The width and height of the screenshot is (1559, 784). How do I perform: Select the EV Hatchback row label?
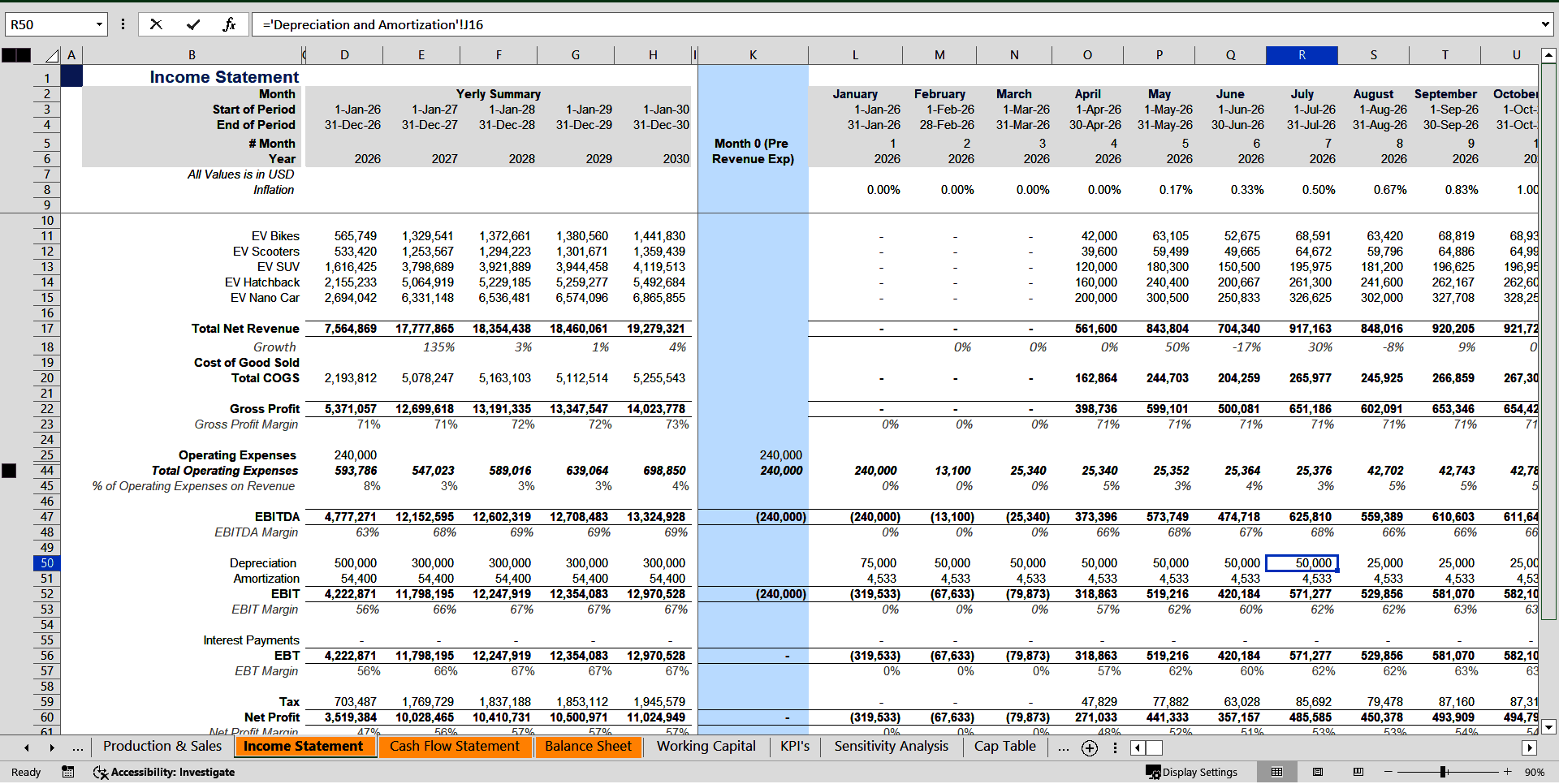pos(262,282)
